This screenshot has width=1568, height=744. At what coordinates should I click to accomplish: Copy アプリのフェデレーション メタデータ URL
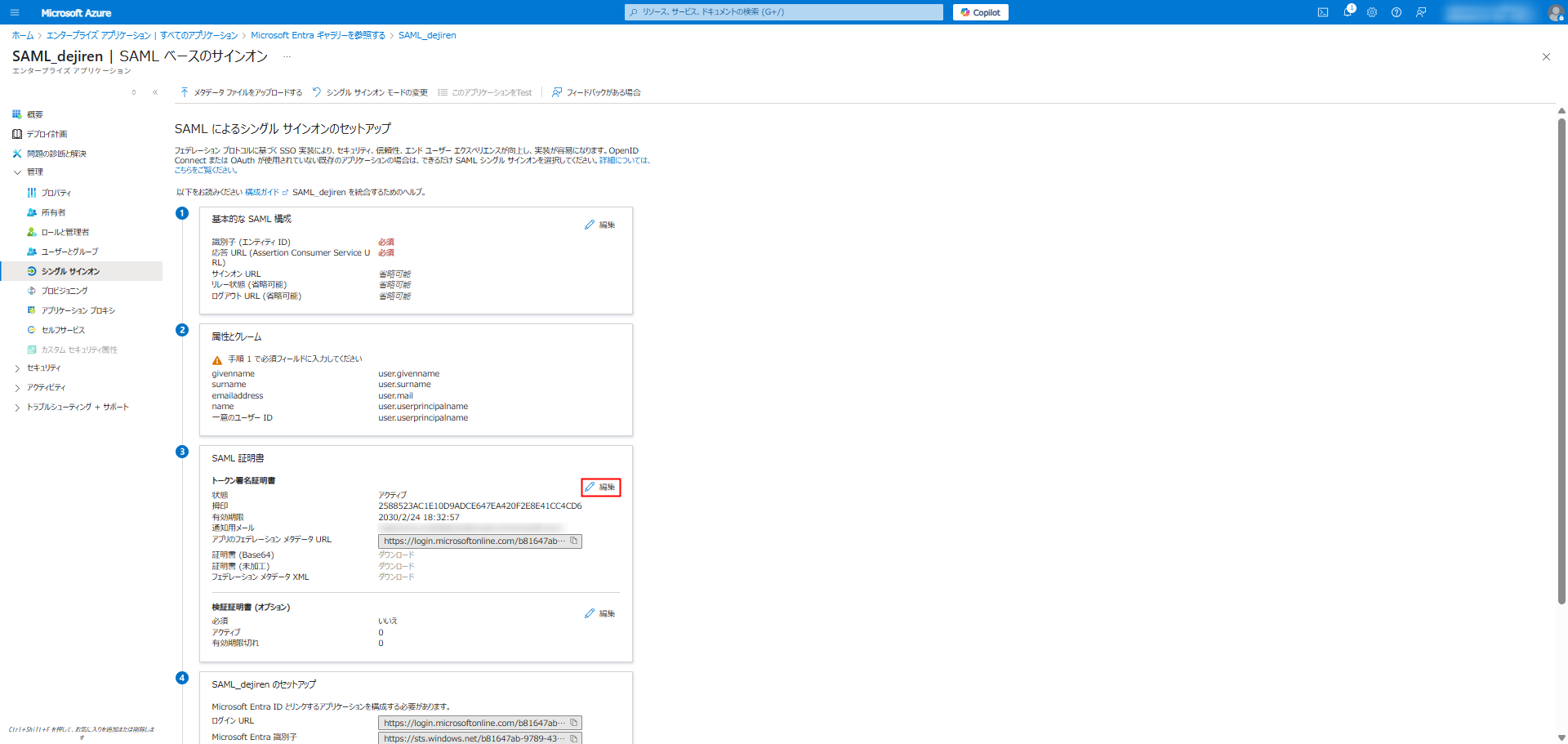(574, 541)
